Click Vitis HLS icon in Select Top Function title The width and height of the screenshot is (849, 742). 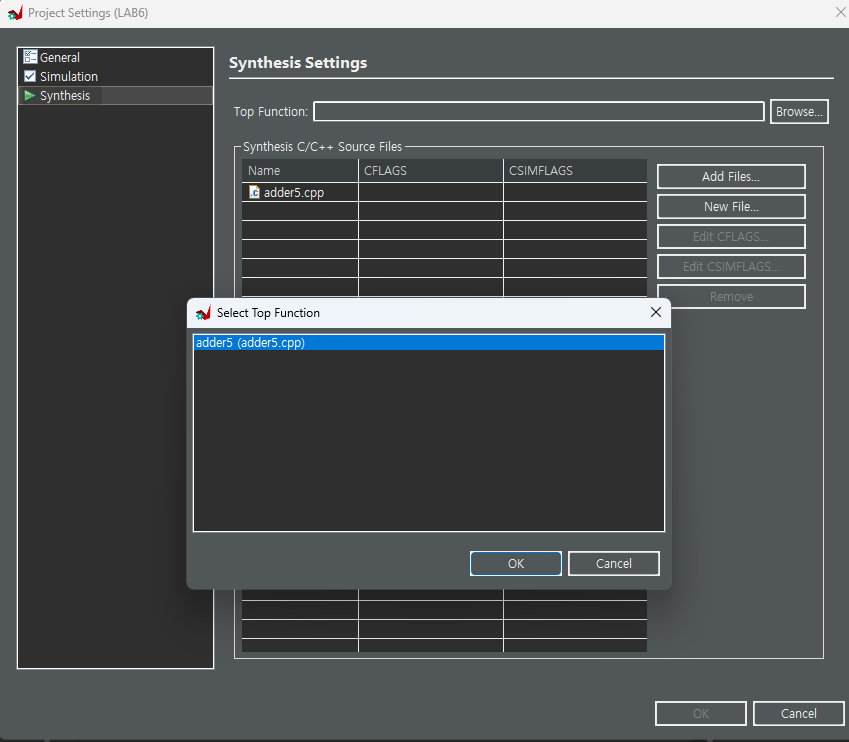pyautogui.click(x=203, y=313)
